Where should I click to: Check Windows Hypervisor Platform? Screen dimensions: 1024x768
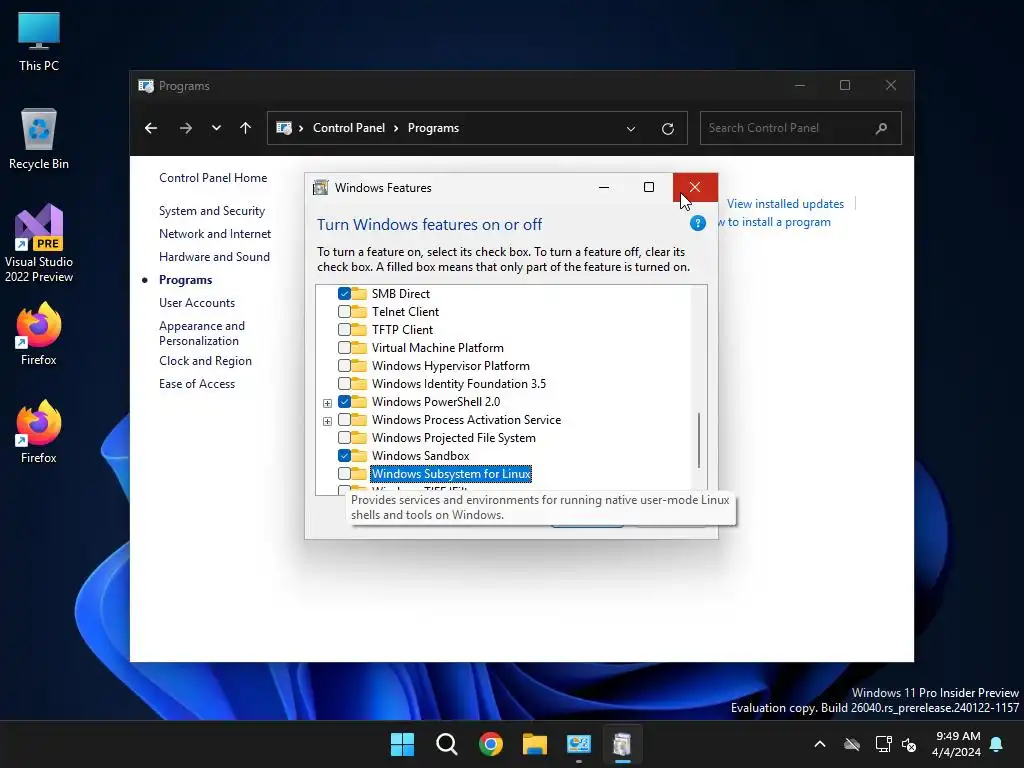coord(344,366)
